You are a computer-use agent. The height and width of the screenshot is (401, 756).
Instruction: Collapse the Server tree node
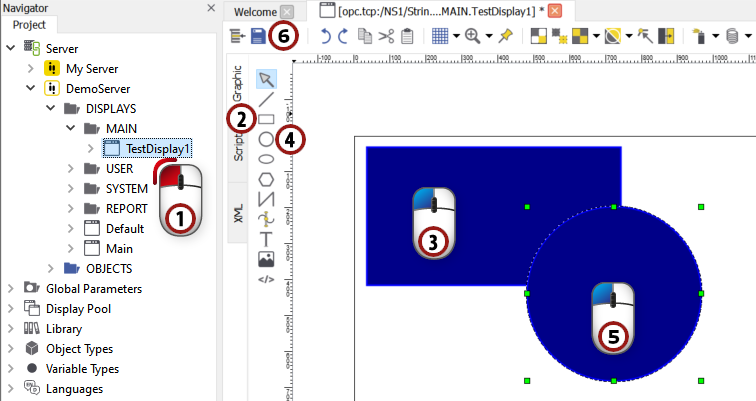pyautogui.click(x=11, y=48)
